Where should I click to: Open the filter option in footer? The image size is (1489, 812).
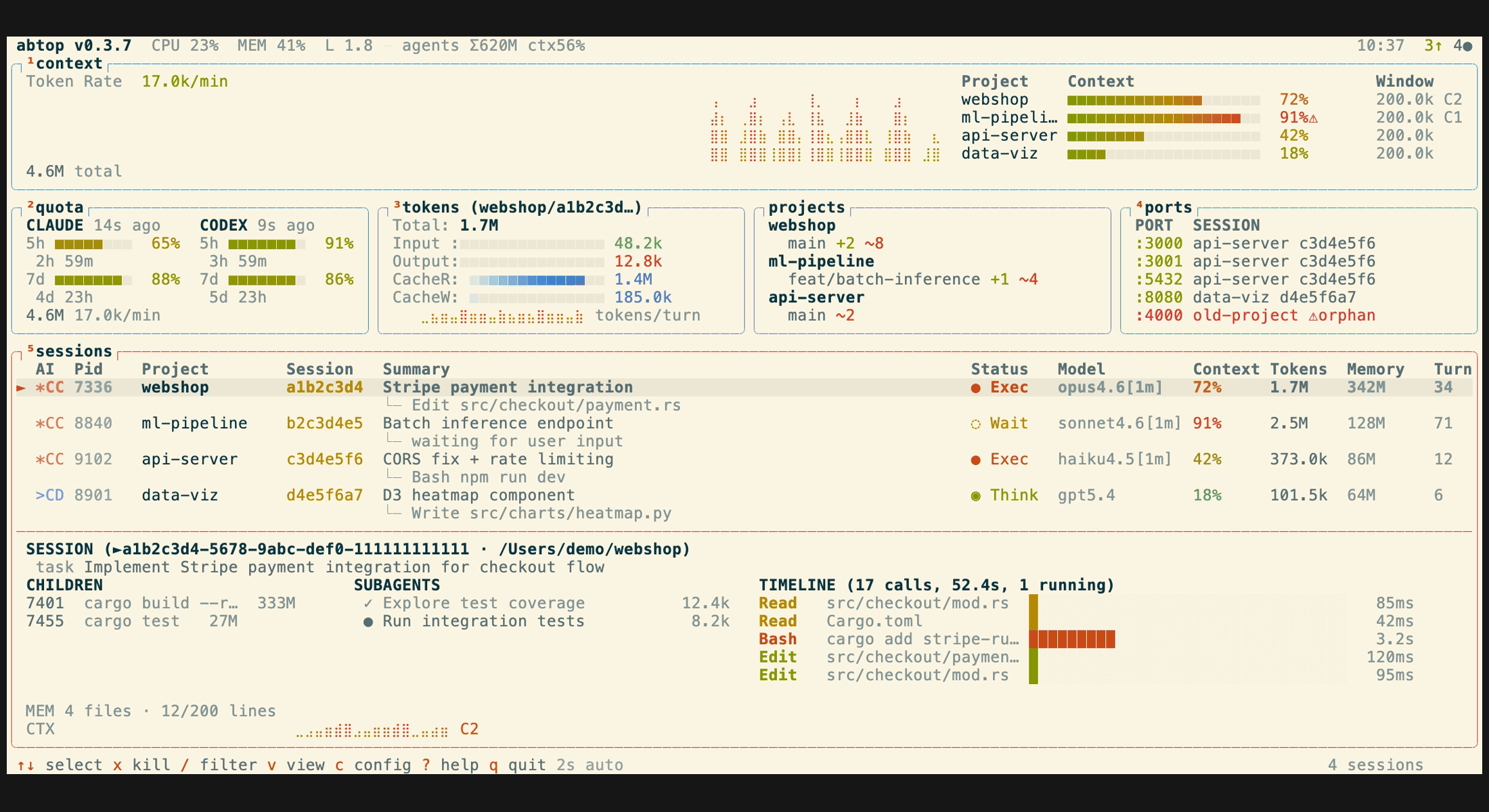(x=228, y=765)
